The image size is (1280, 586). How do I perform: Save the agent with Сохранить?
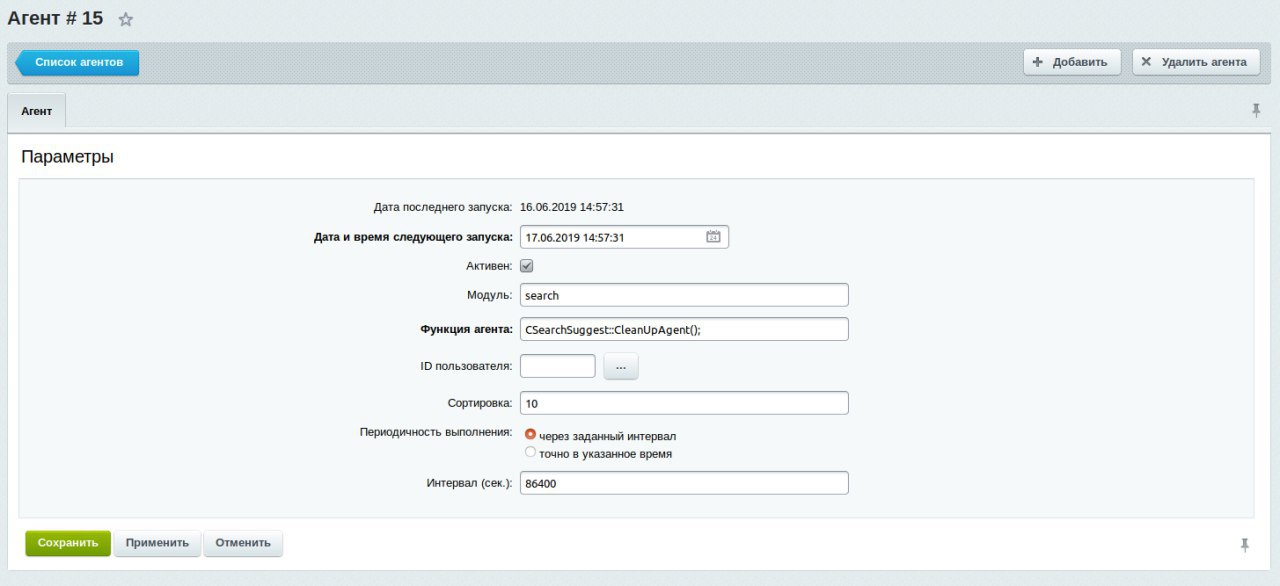[x=68, y=543]
